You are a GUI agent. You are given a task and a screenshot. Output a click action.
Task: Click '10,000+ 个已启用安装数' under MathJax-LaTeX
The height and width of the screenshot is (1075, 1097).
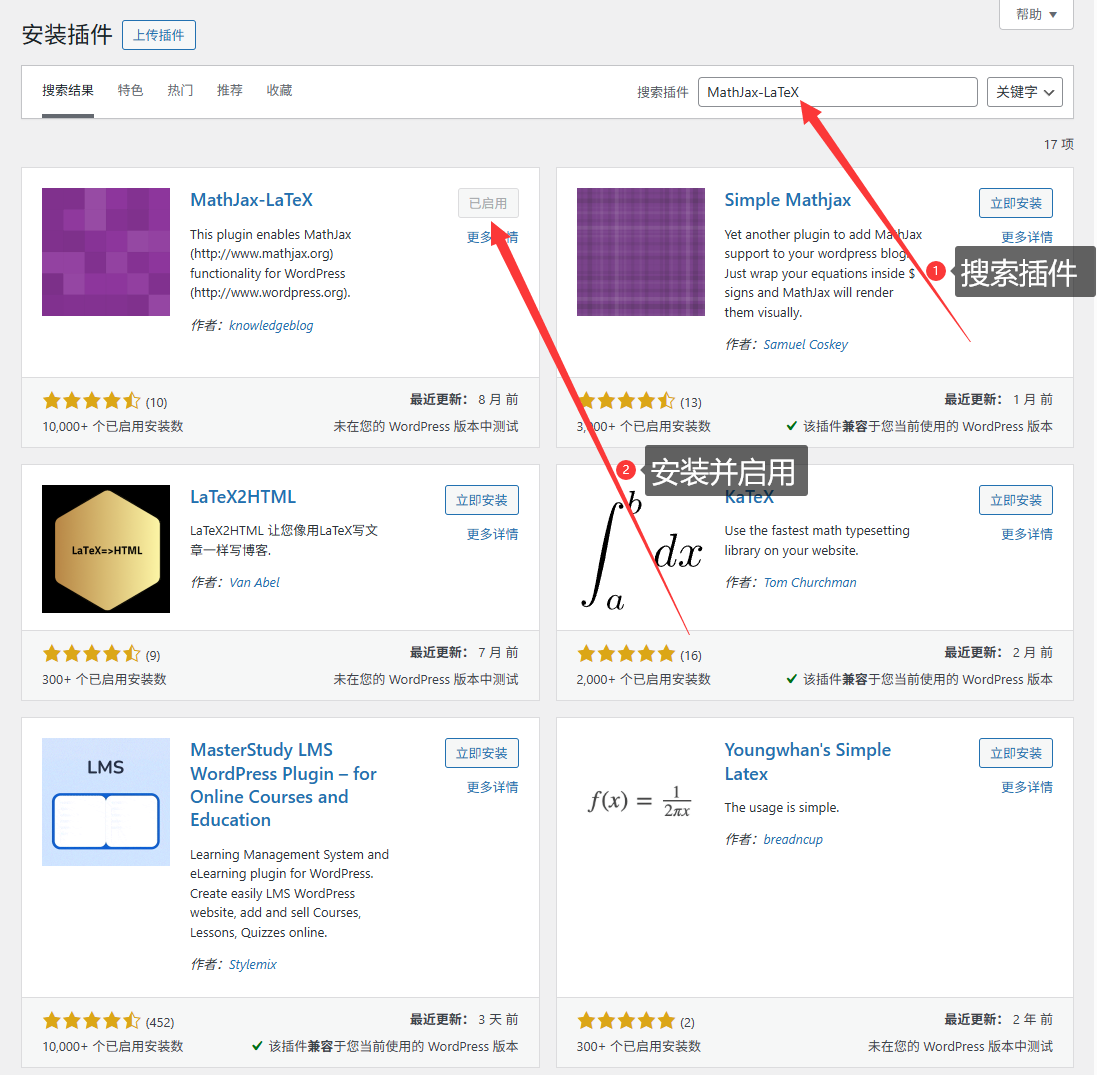click(x=113, y=427)
